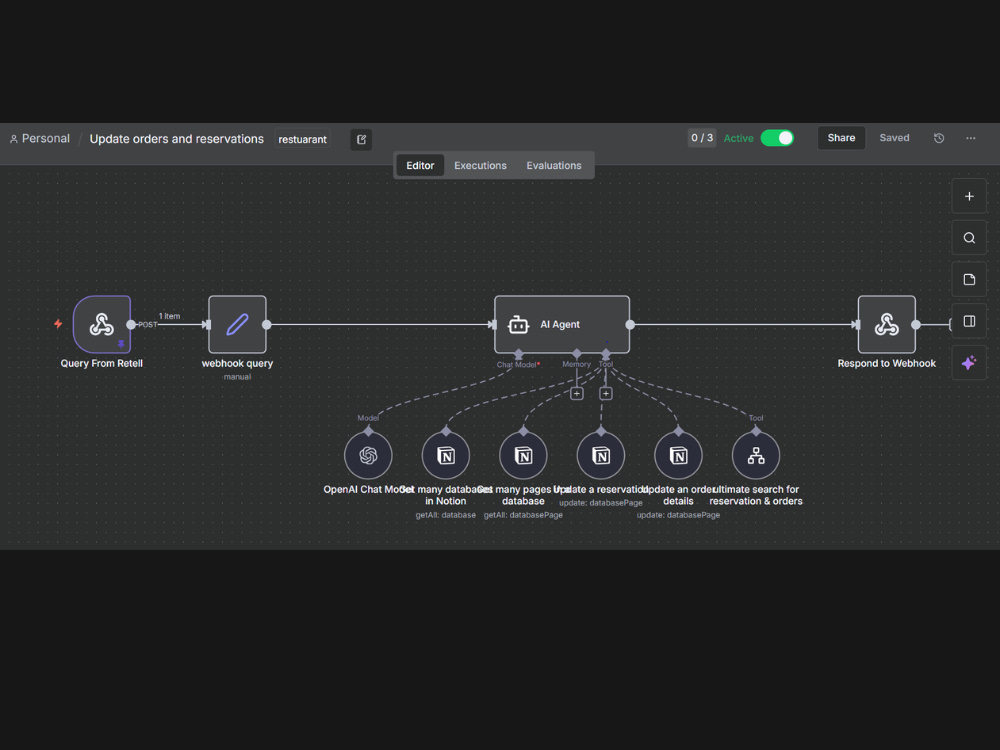Click the Saved status button
1000x750 pixels.
tap(894, 138)
